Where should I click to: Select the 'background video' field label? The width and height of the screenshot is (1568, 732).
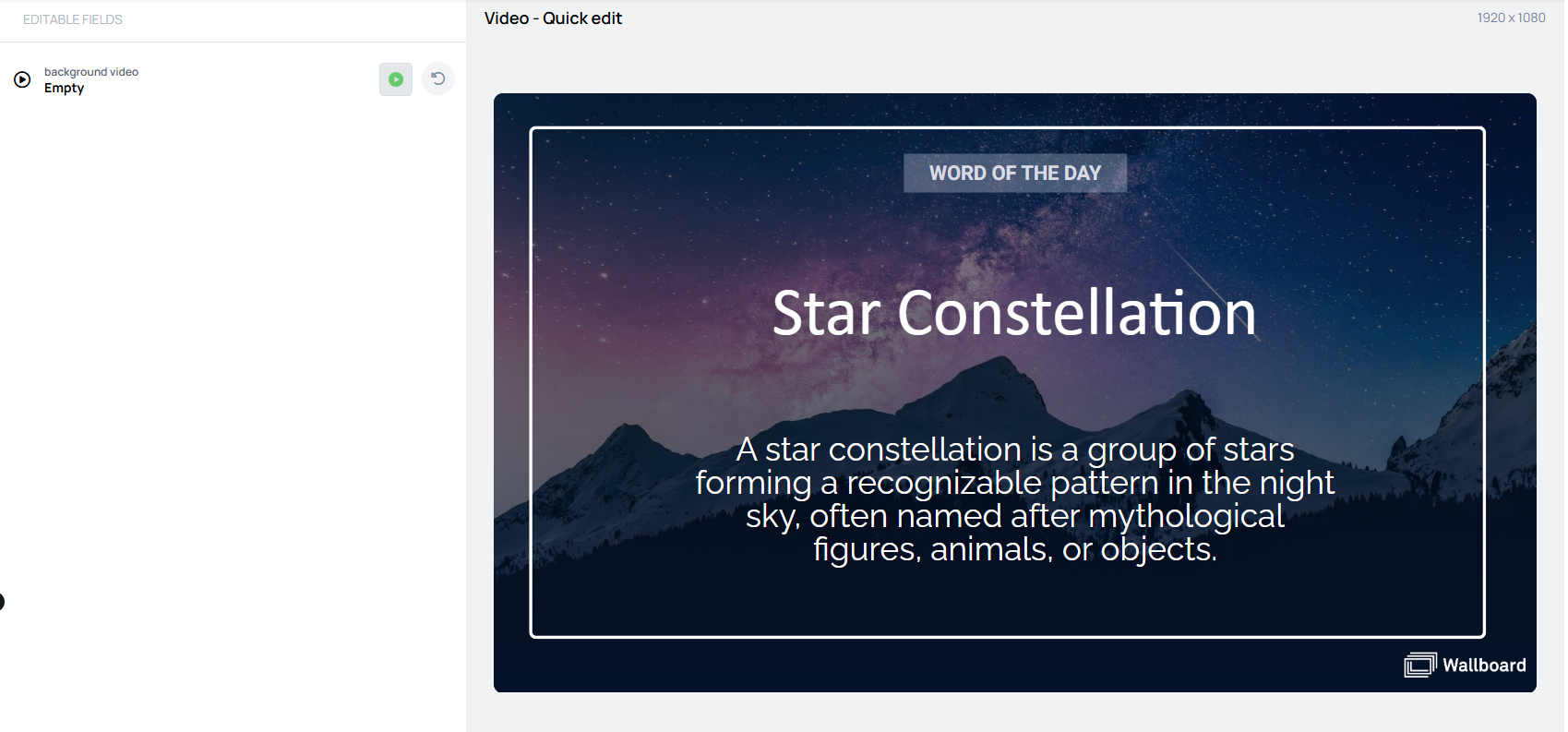[x=91, y=72]
